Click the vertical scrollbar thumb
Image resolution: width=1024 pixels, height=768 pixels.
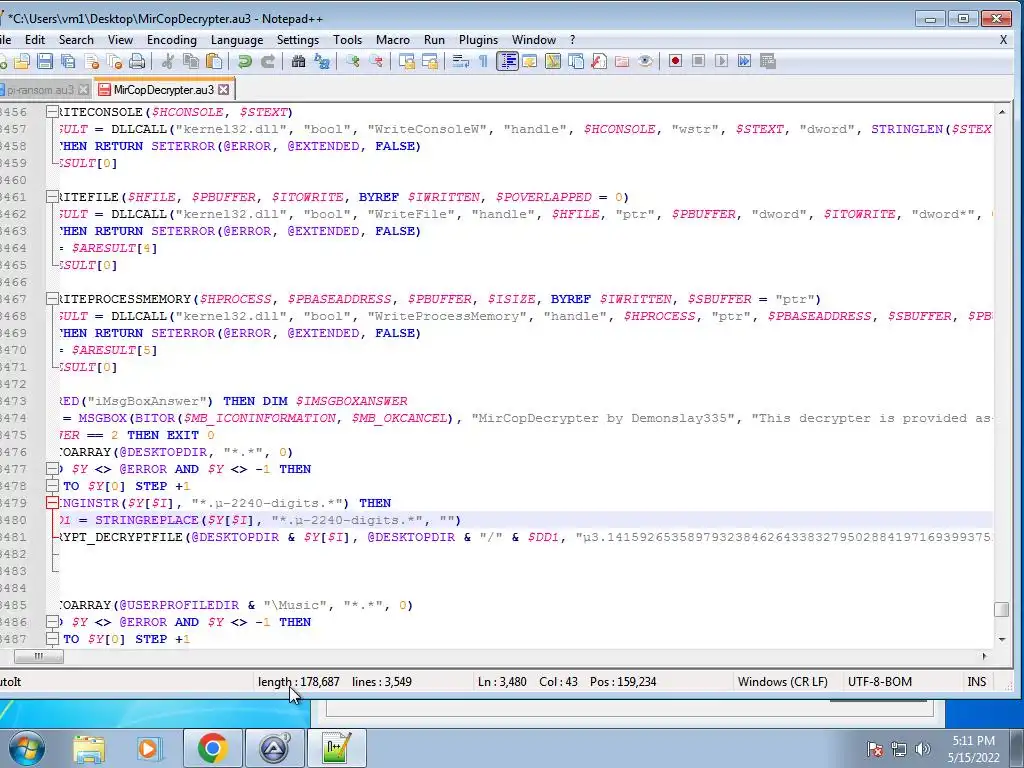click(x=1001, y=609)
